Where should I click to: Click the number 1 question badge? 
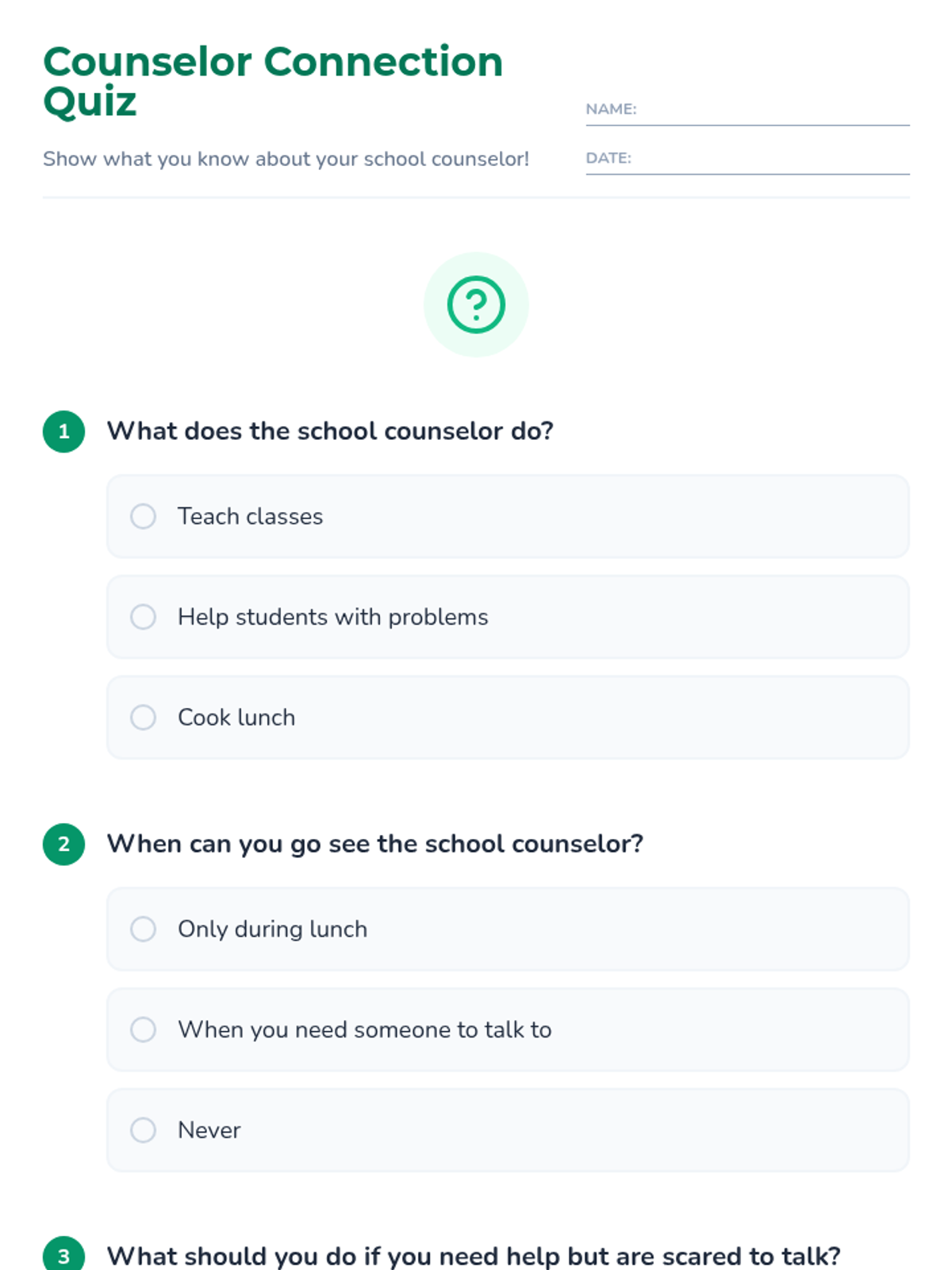point(64,432)
